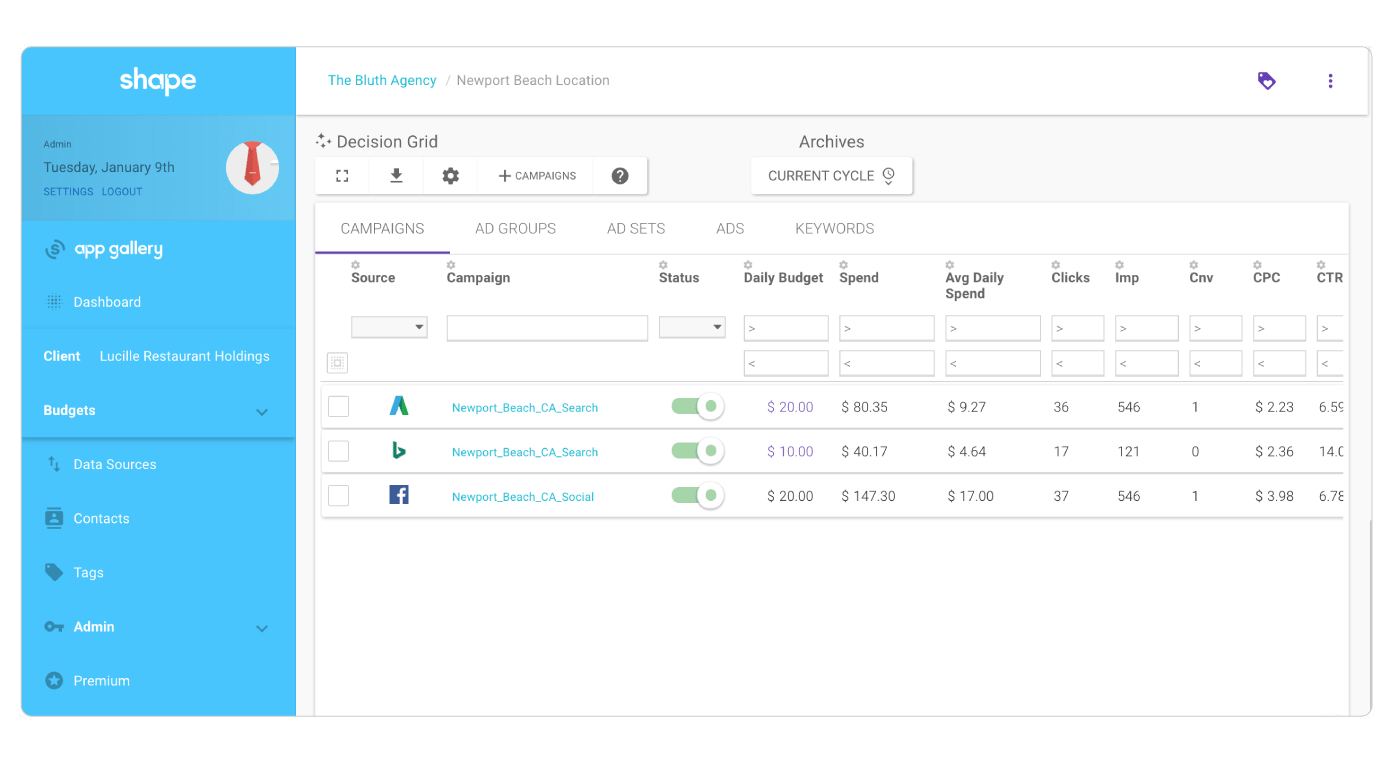Click the Campaign column gear icon
Image resolution: width=1396 pixels, height=762 pixels.
451,265
